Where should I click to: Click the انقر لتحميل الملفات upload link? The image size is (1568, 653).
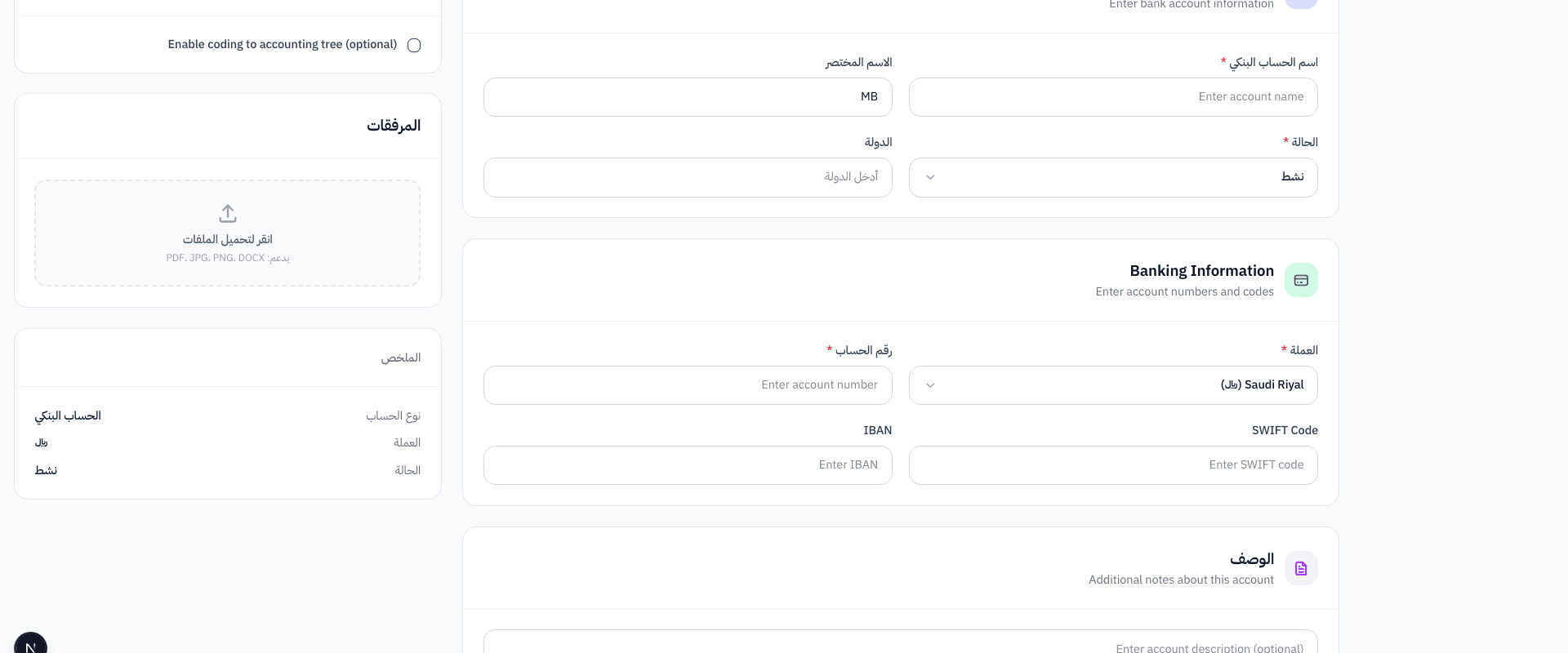pos(226,239)
